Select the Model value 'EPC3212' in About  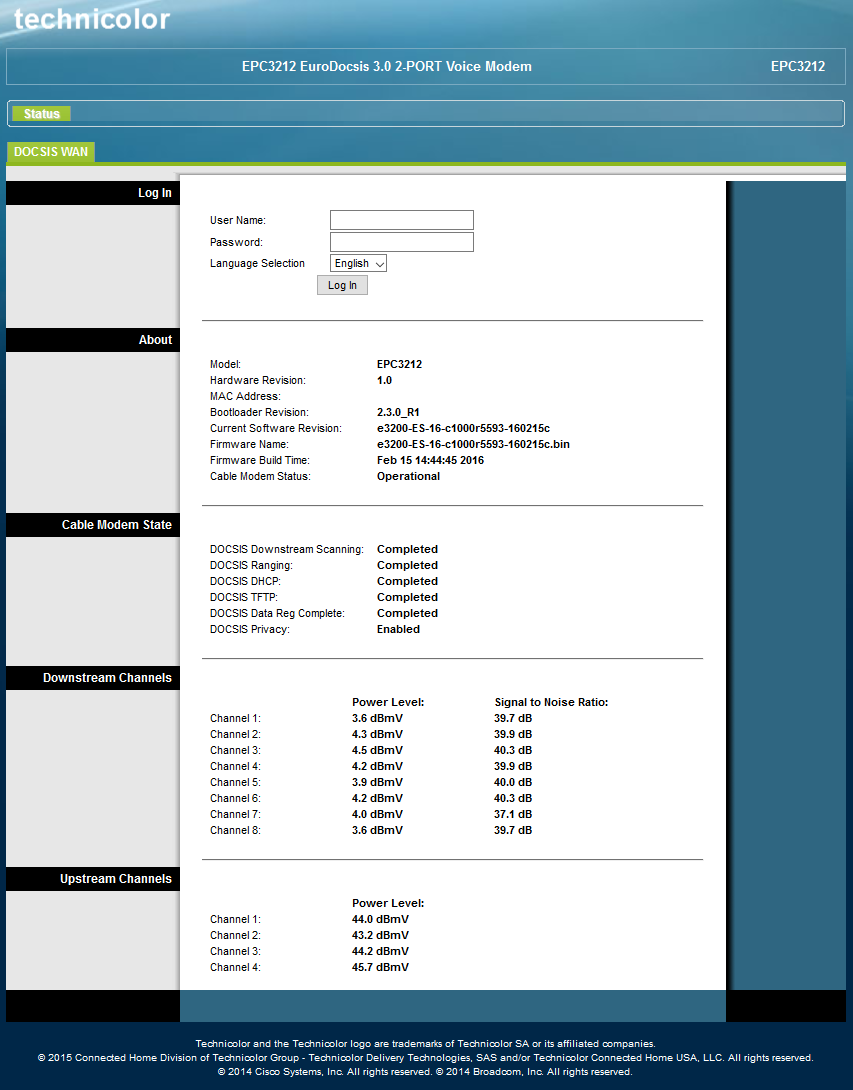(399, 364)
